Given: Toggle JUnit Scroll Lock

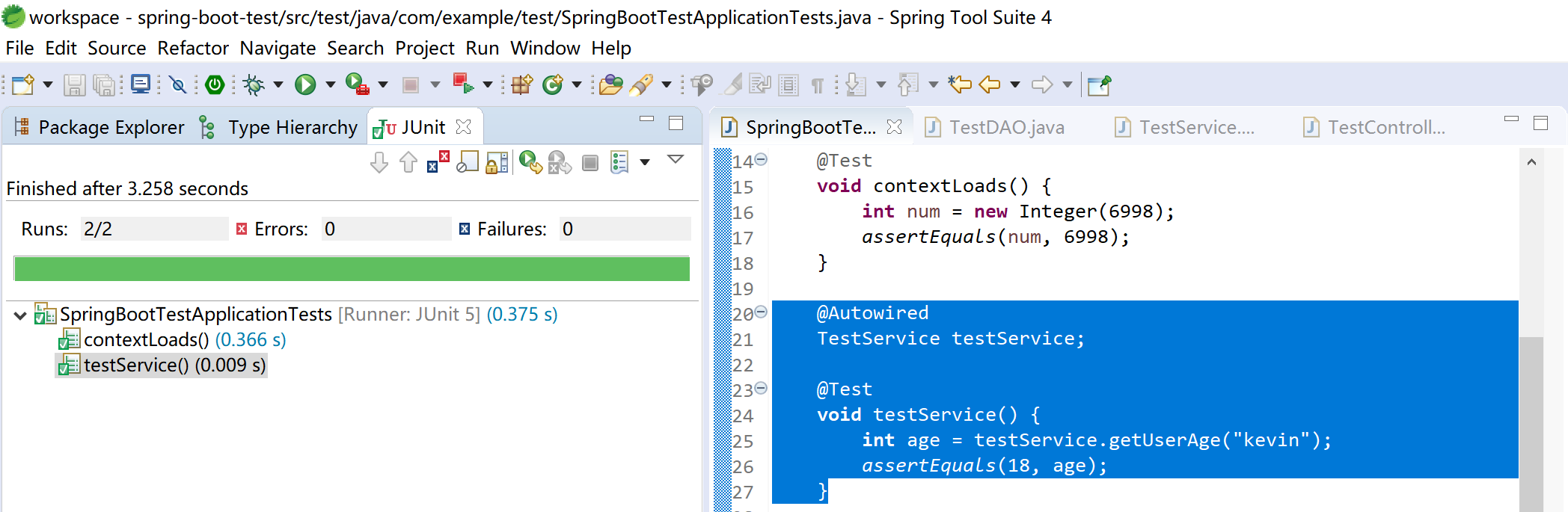Looking at the screenshot, I should (497, 162).
